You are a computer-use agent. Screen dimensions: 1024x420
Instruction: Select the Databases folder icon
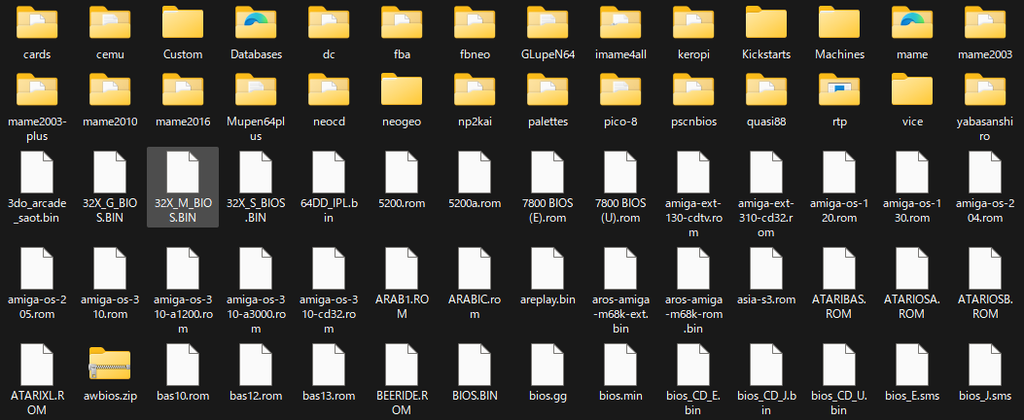pyautogui.click(x=256, y=23)
